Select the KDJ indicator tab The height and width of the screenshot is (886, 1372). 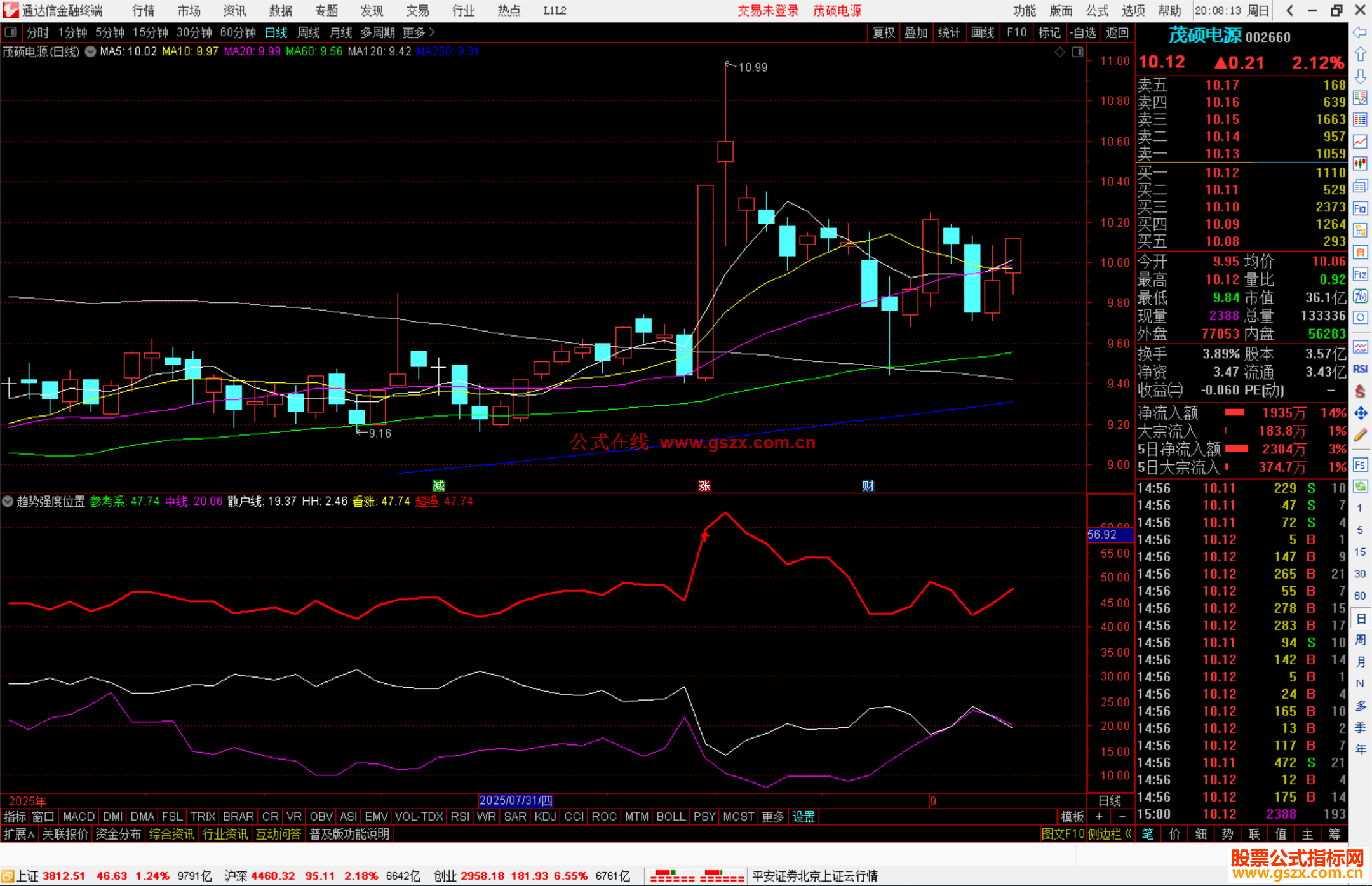click(x=546, y=817)
